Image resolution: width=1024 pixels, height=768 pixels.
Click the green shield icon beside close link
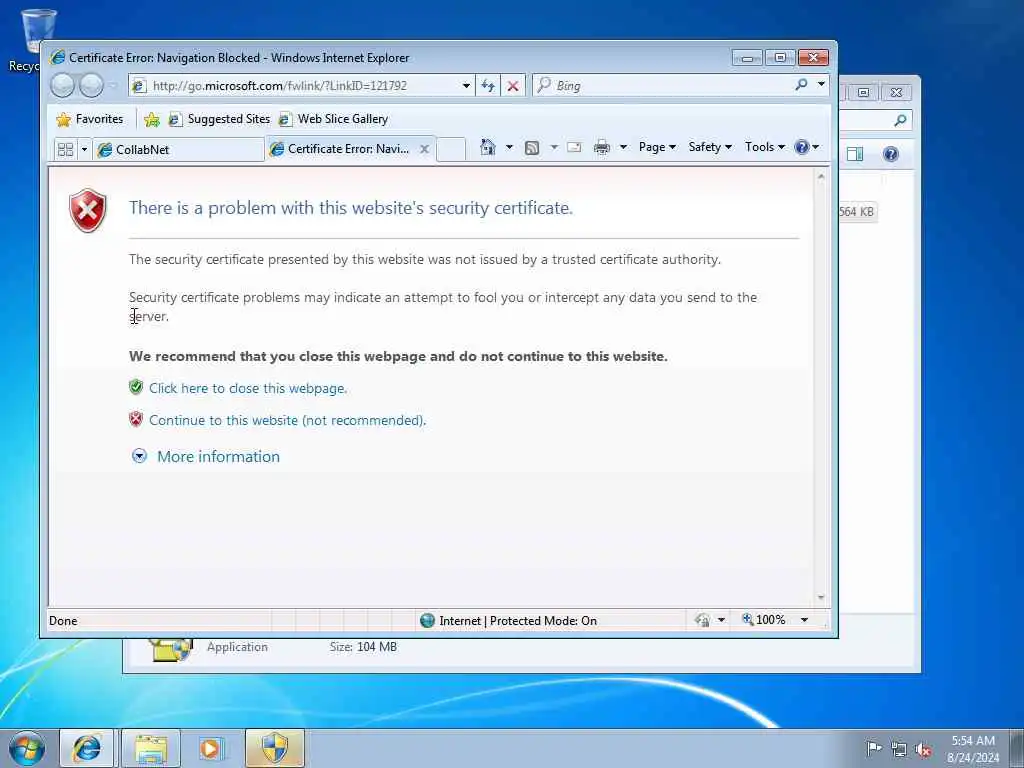click(136, 387)
